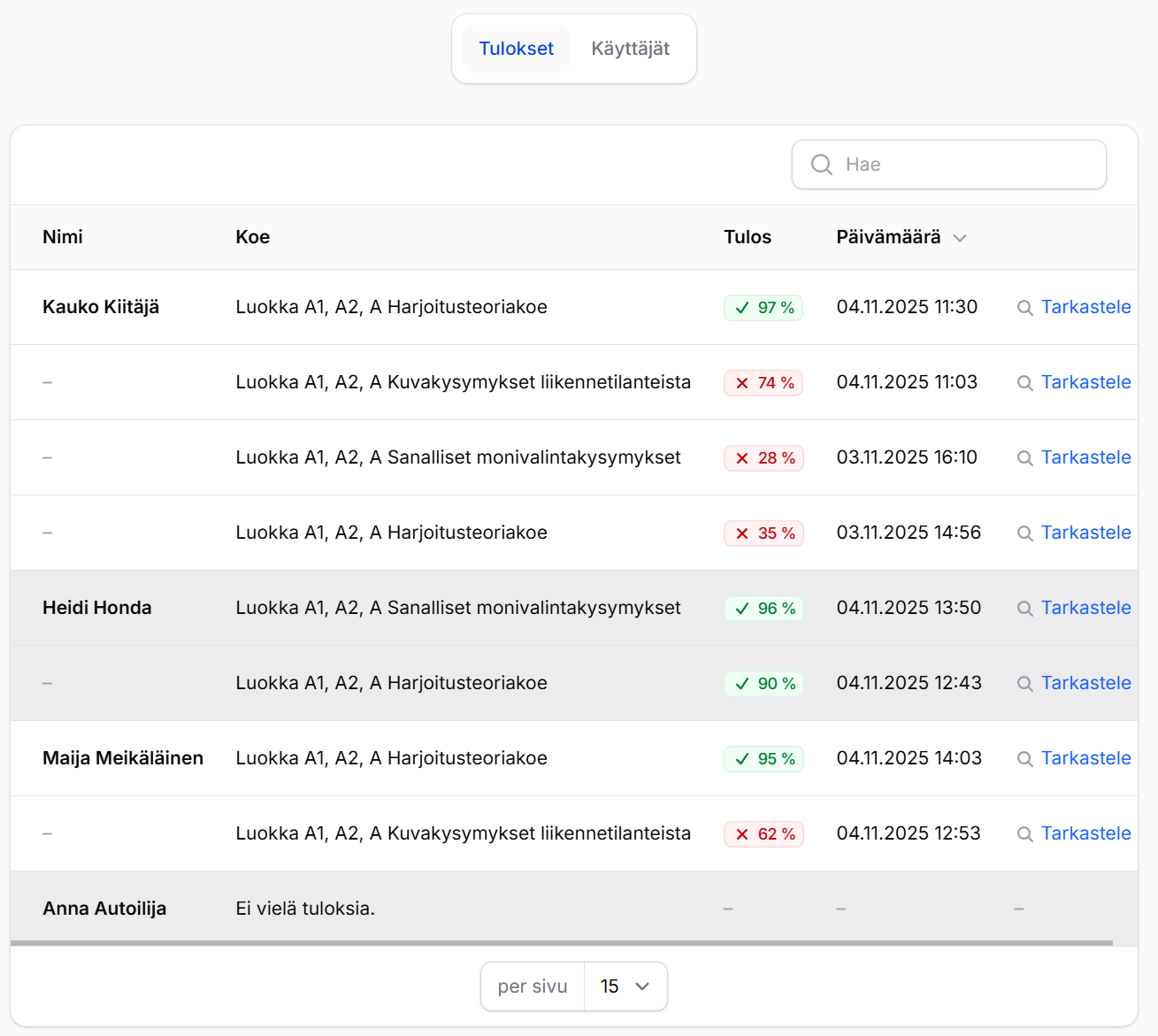Click magnifier icon in Heidi Honda row

pyautogui.click(x=1024, y=609)
